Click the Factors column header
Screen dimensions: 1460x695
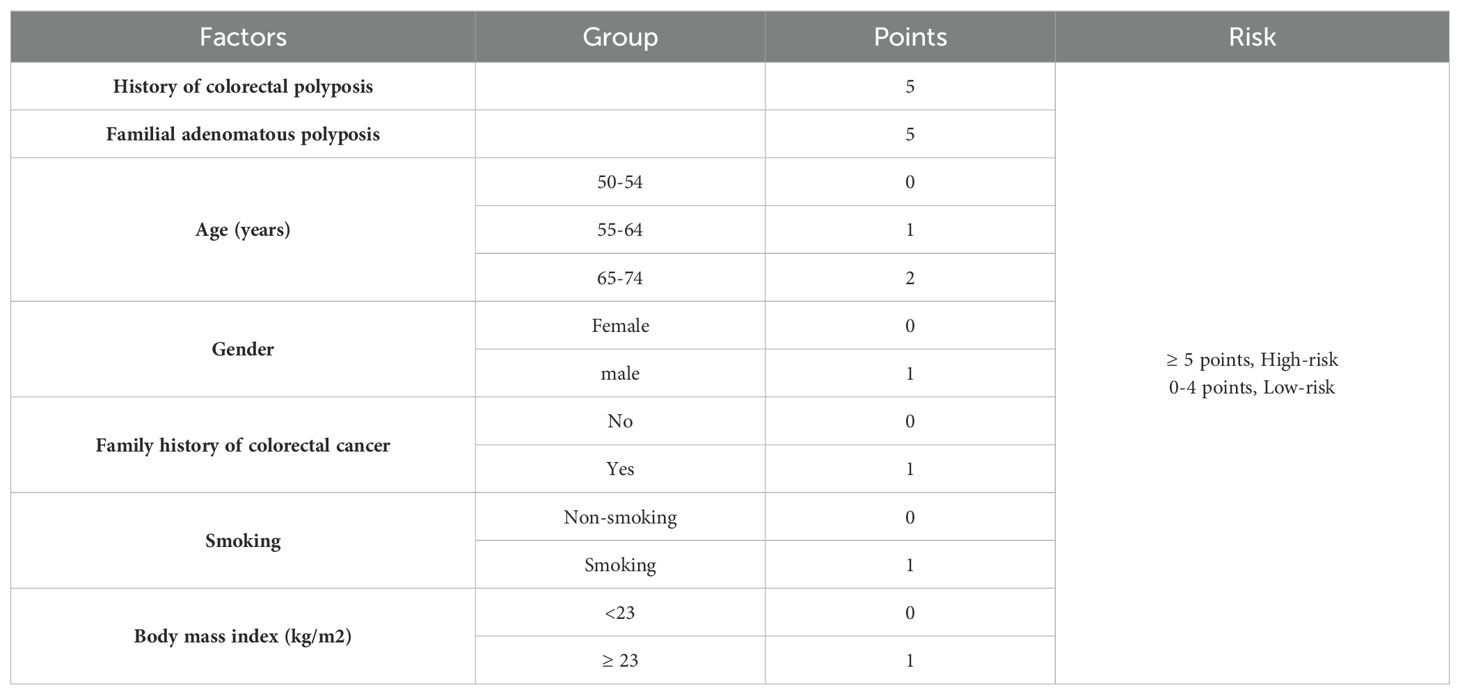[x=243, y=37]
